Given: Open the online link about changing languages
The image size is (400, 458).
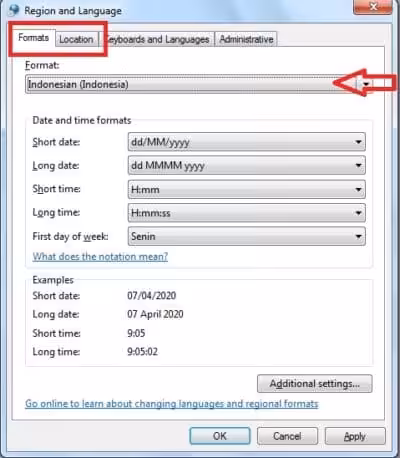Looking at the screenshot, I should tap(172, 404).
